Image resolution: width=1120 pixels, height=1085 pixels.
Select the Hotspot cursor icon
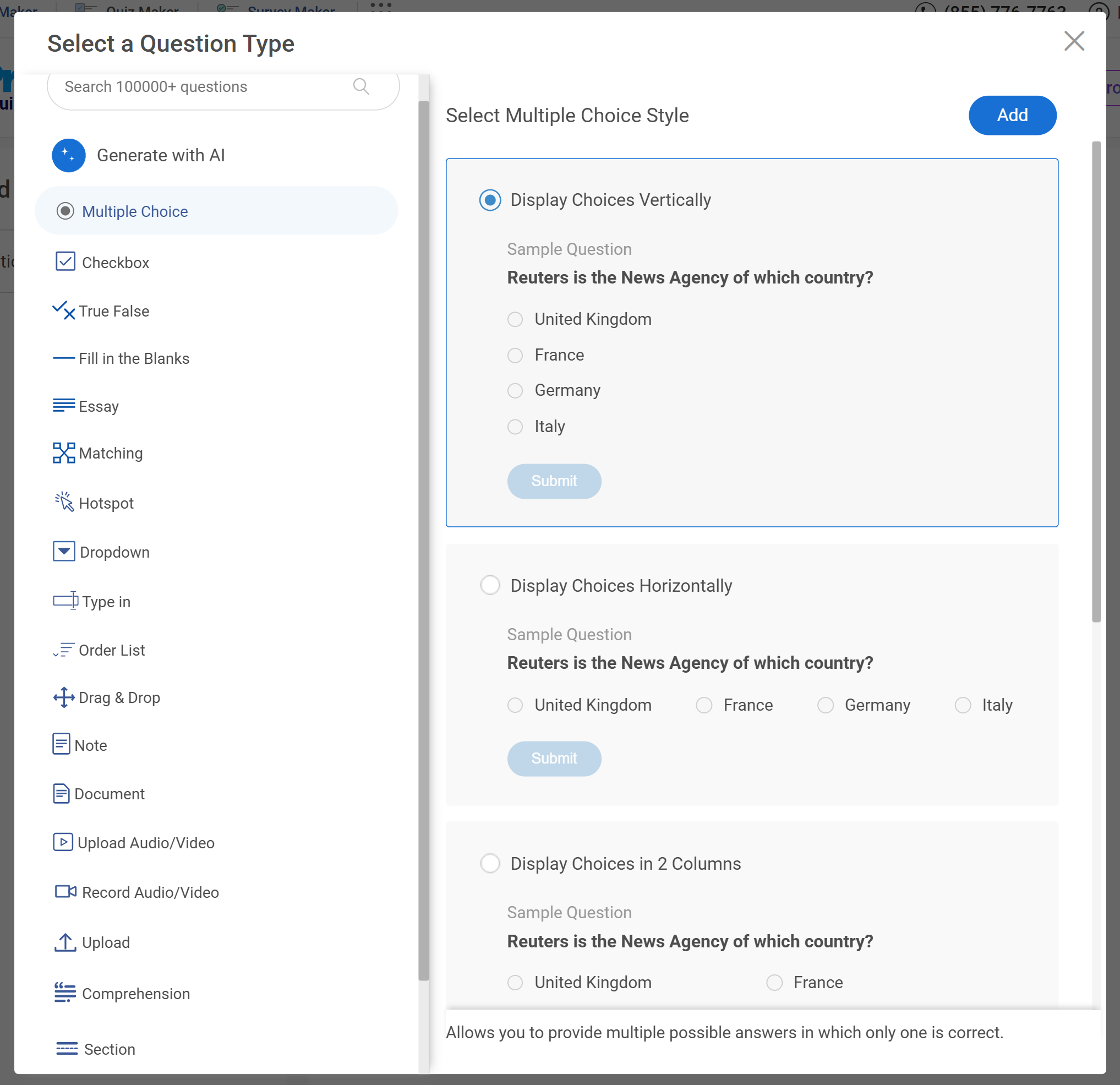pyautogui.click(x=64, y=502)
